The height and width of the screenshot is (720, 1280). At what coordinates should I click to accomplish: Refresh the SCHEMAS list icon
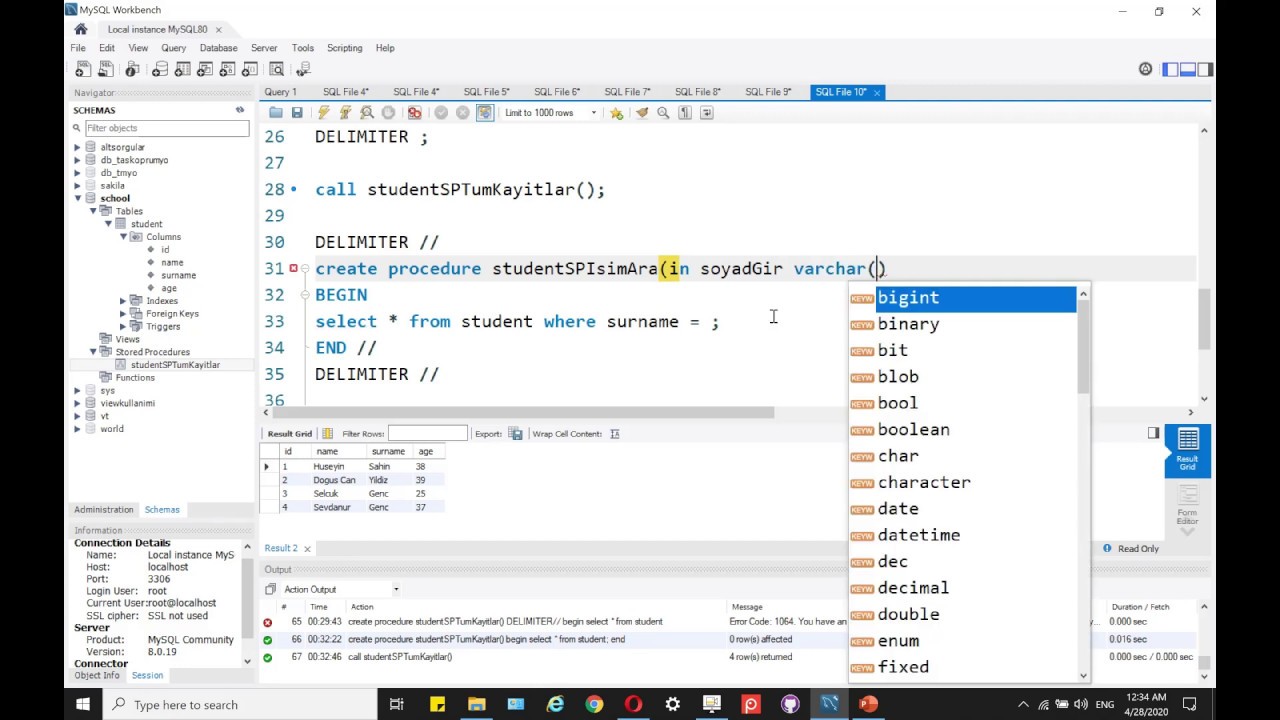(240, 110)
